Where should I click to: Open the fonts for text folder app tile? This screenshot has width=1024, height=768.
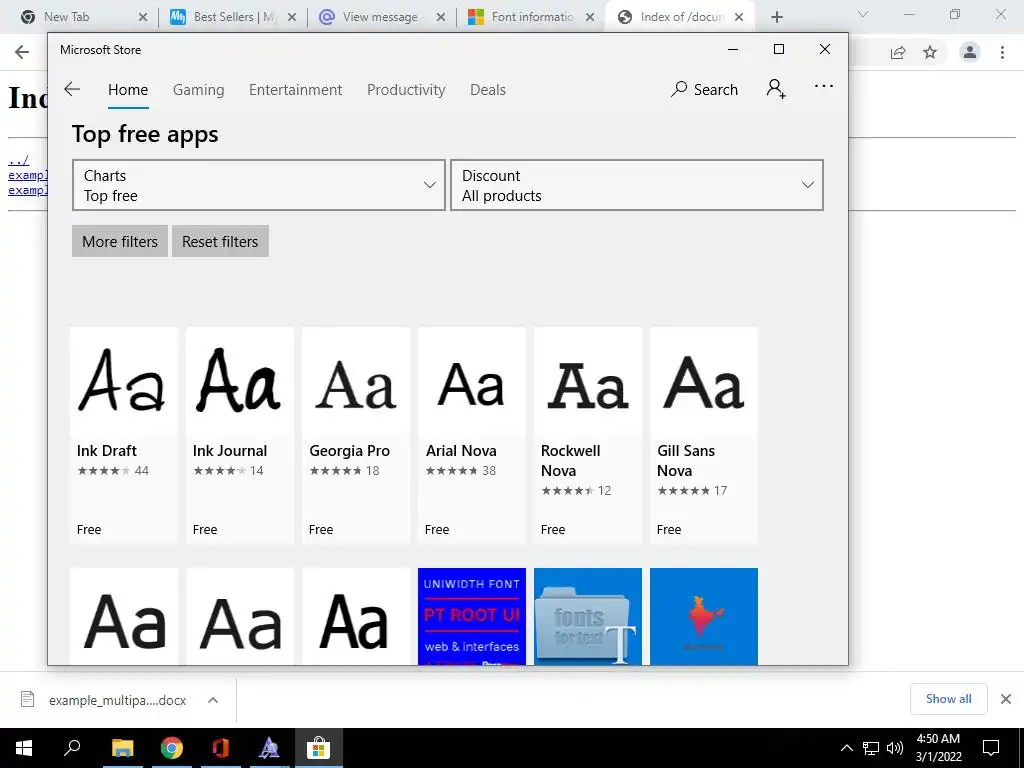[588, 616]
